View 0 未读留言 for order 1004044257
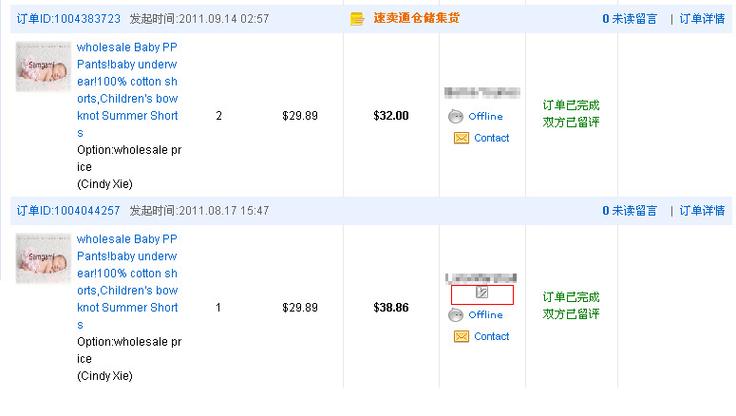 (629, 211)
